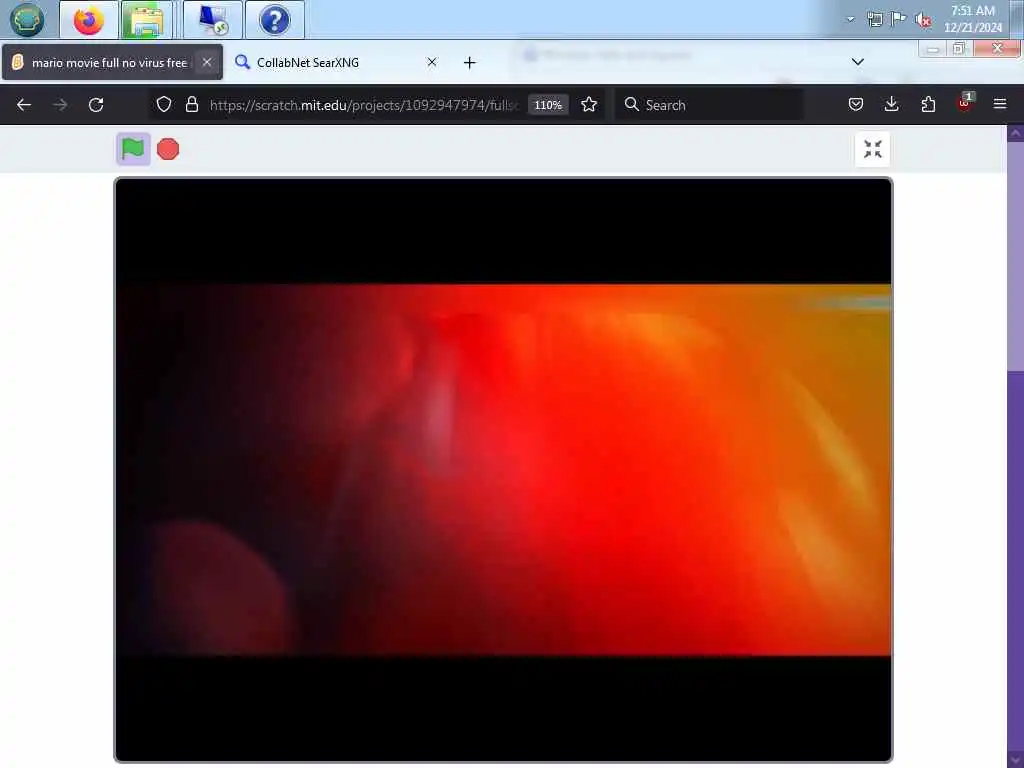The width and height of the screenshot is (1024, 768).
Task: View site security padlock information
Action: point(191,104)
